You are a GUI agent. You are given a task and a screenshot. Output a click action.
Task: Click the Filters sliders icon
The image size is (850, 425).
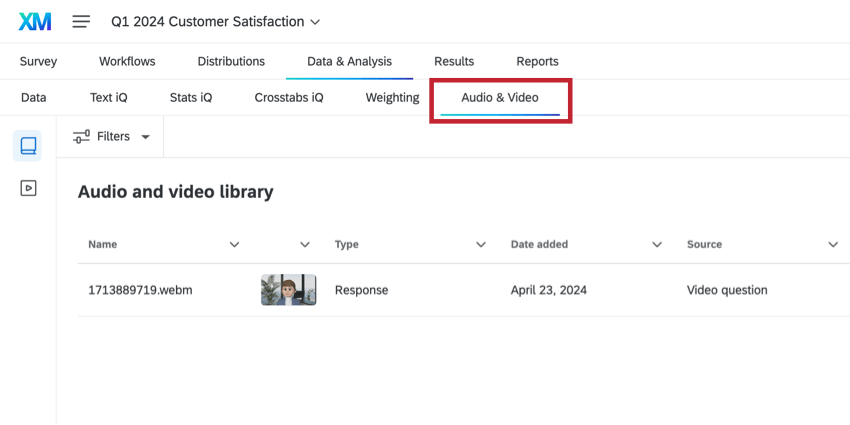coord(82,136)
